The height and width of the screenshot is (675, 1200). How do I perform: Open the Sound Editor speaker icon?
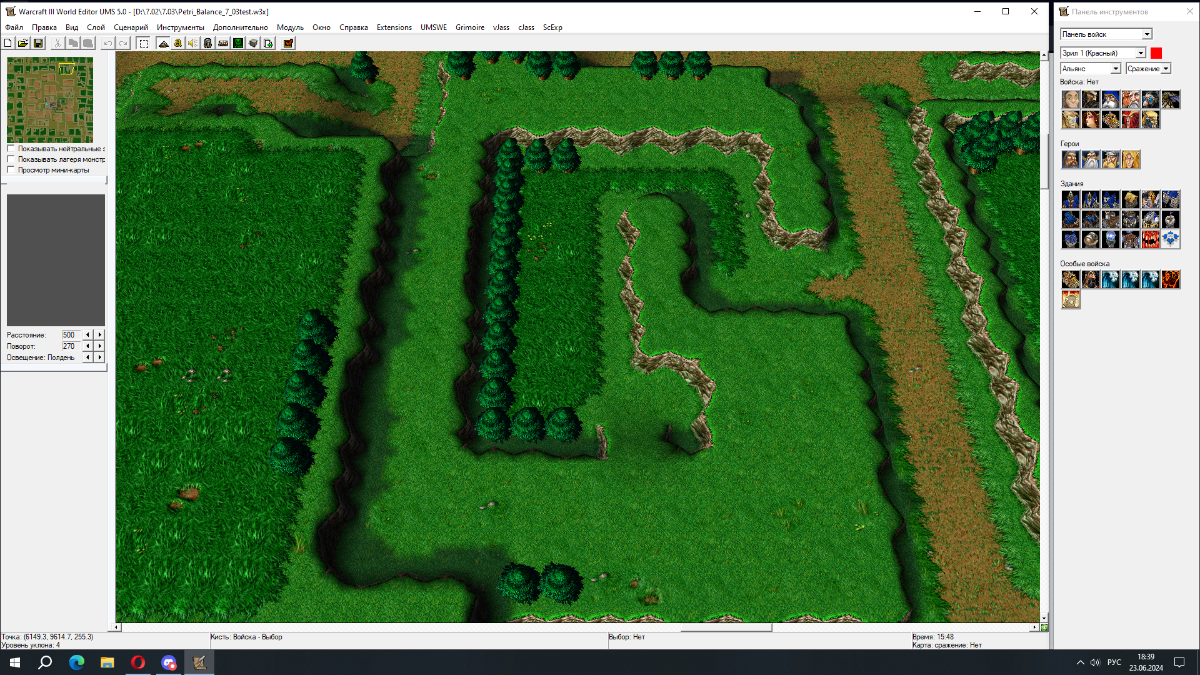[x=192, y=43]
